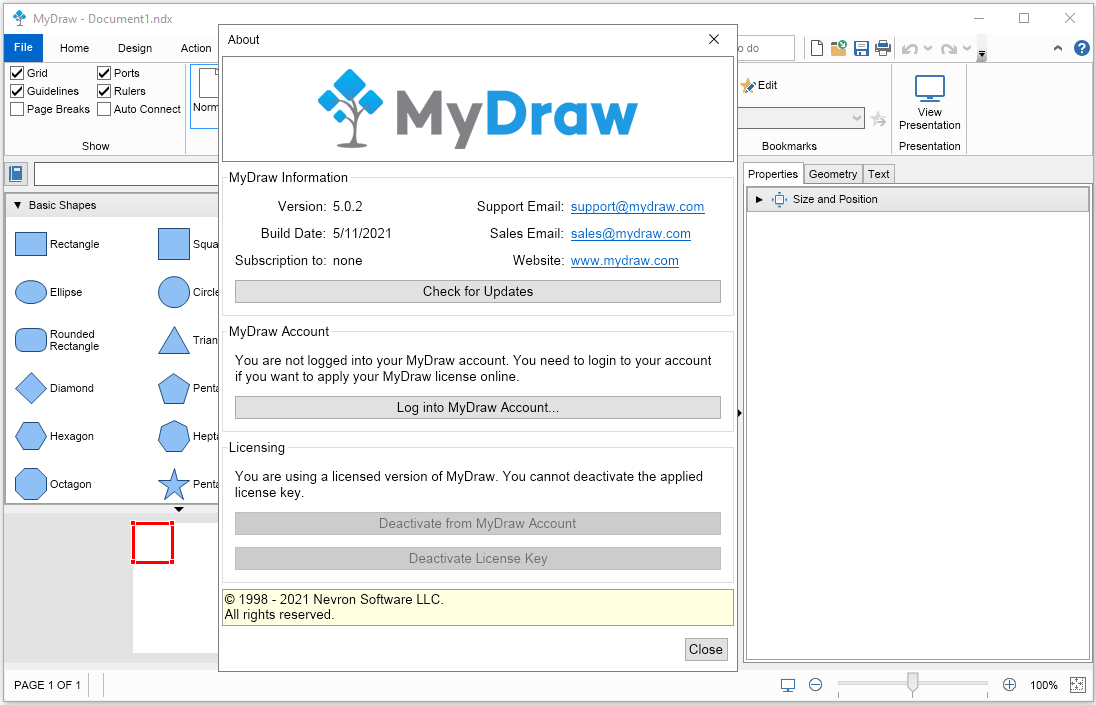Click the Check for Updates button
The image size is (1096, 705).
(477, 291)
